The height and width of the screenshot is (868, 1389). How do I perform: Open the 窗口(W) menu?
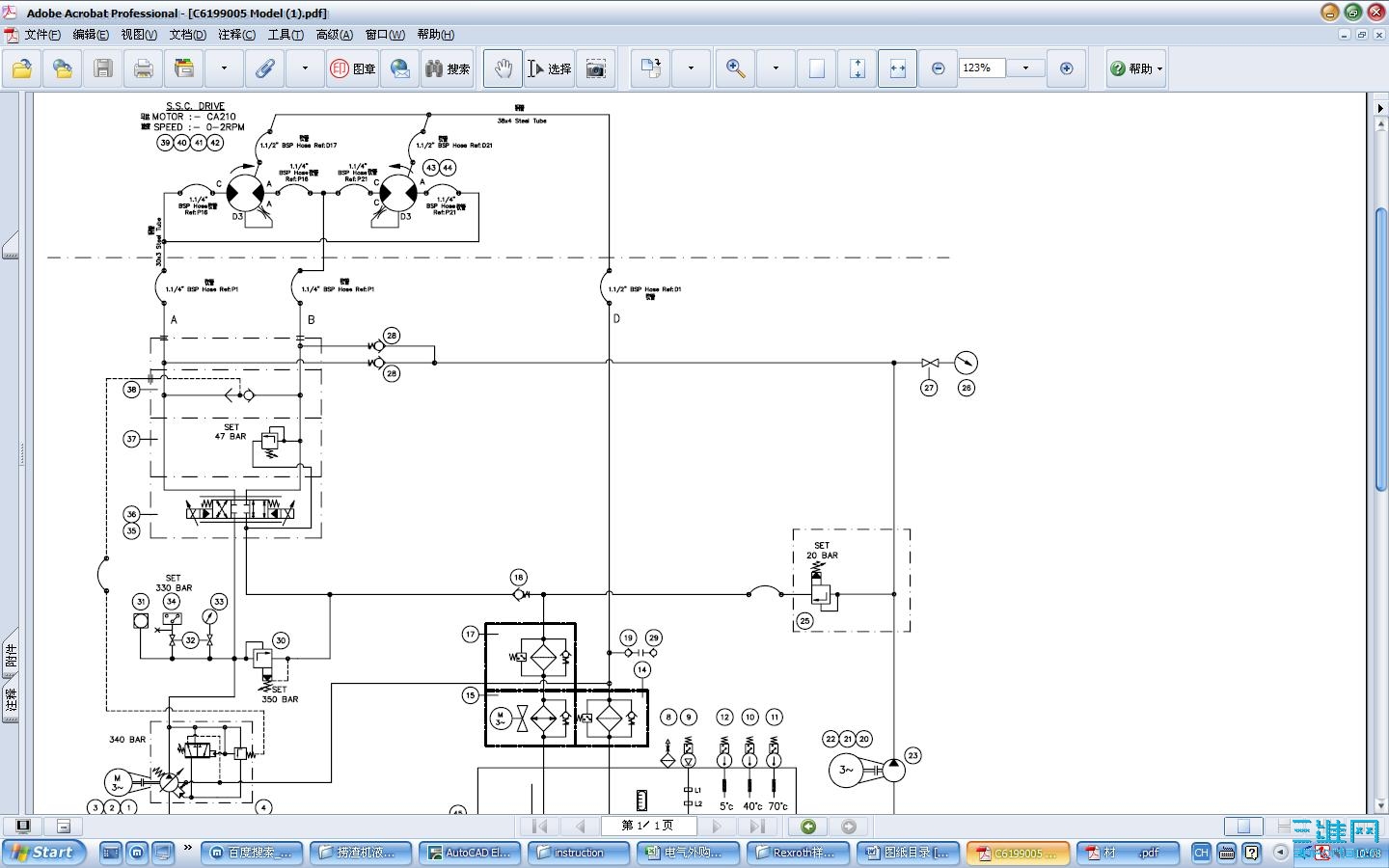click(x=385, y=35)
